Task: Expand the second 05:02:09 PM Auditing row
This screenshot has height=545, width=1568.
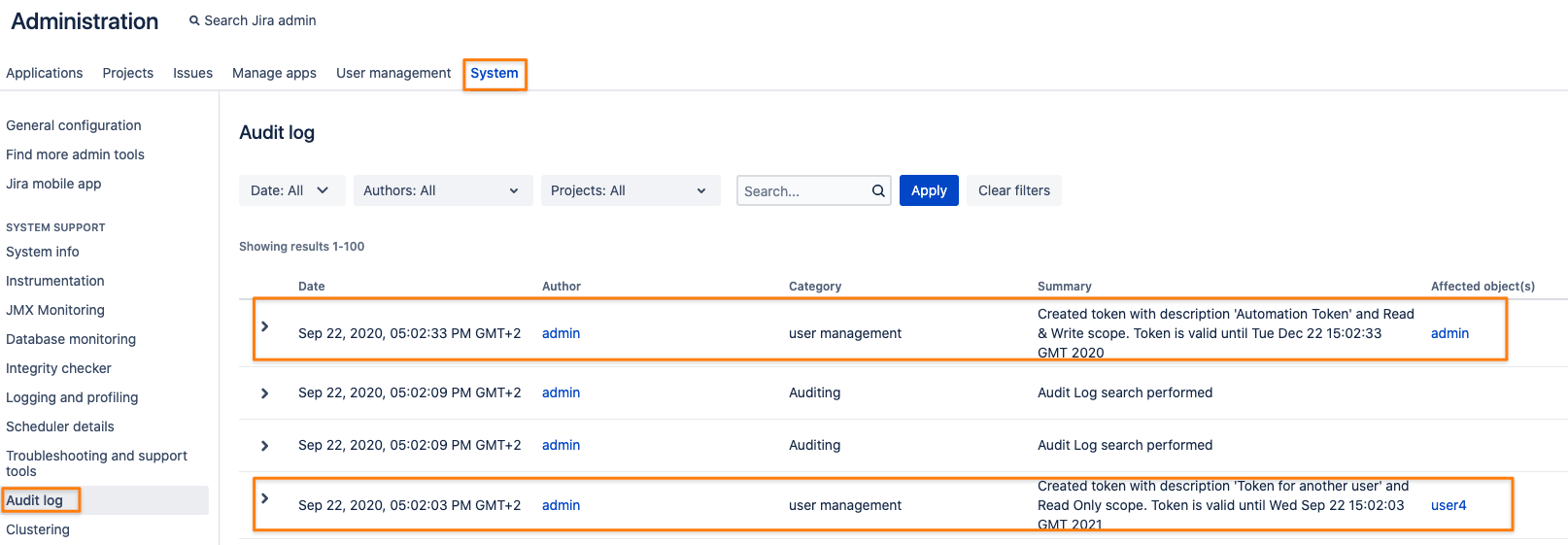Action: (x=264, y=446)
